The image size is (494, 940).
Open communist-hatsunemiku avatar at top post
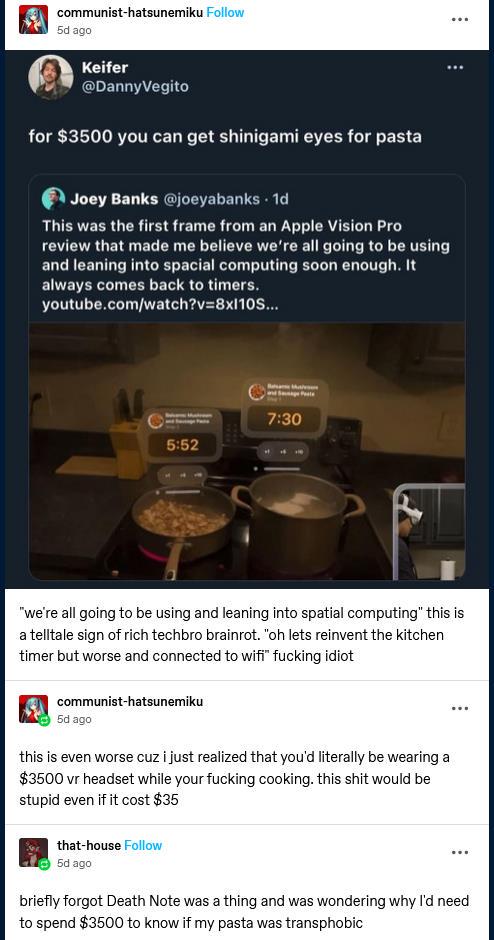point(33,20)
